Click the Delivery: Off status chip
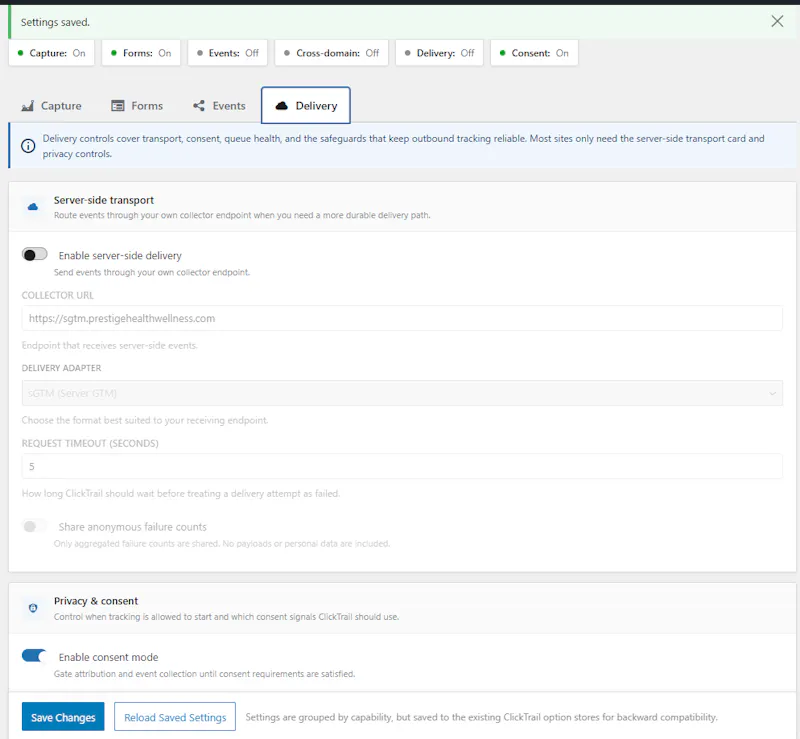Screen dimensions: 800x739 click(x=439, y=53)
